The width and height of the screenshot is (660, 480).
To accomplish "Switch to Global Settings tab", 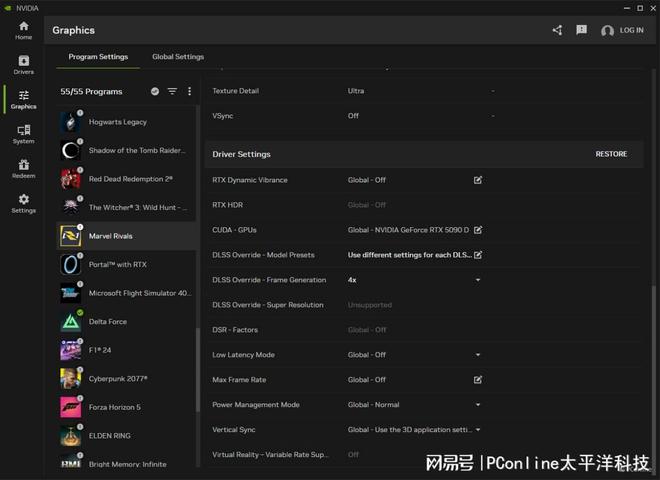I will click(178, 57).
